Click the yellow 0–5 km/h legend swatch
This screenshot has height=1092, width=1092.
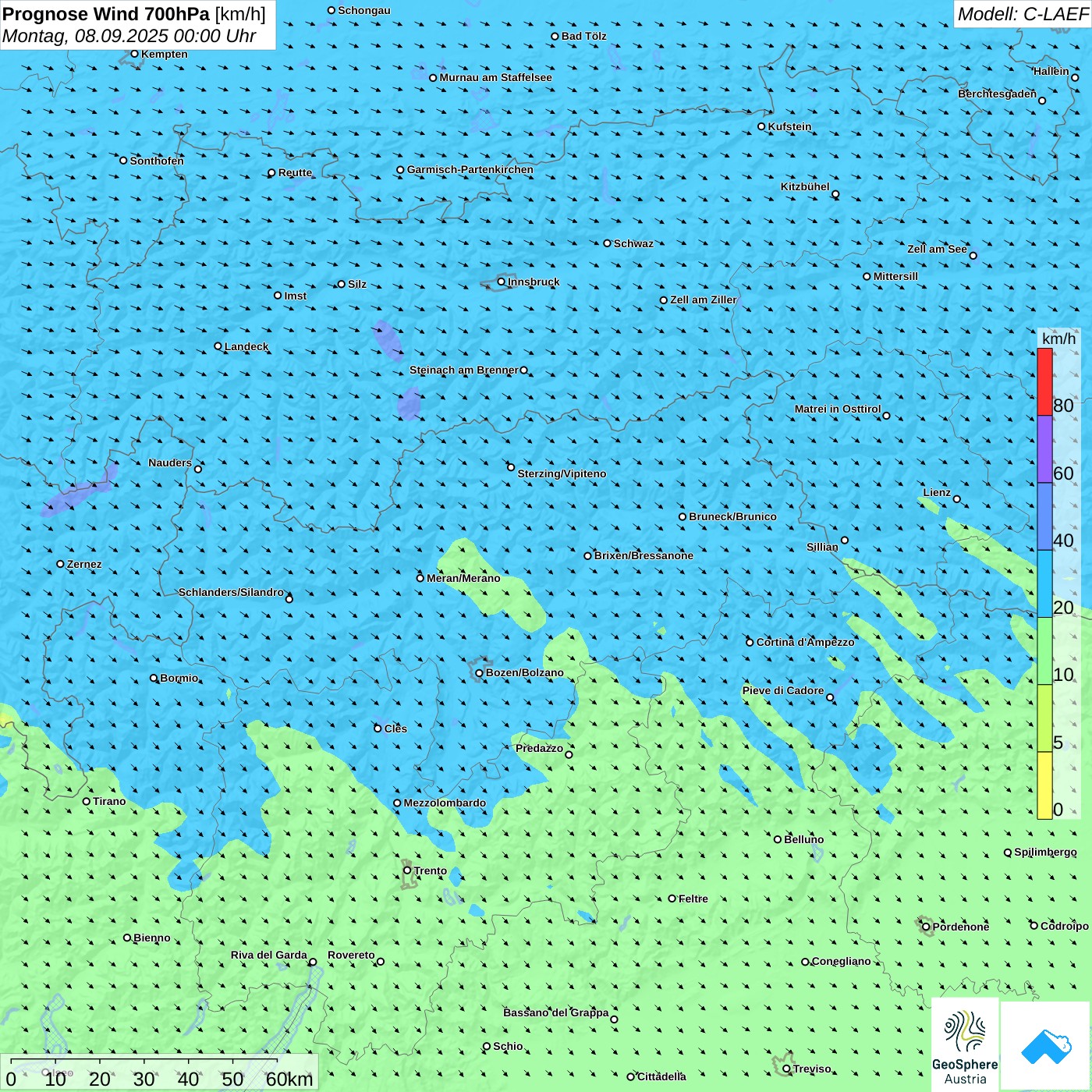click(1044, 785)
